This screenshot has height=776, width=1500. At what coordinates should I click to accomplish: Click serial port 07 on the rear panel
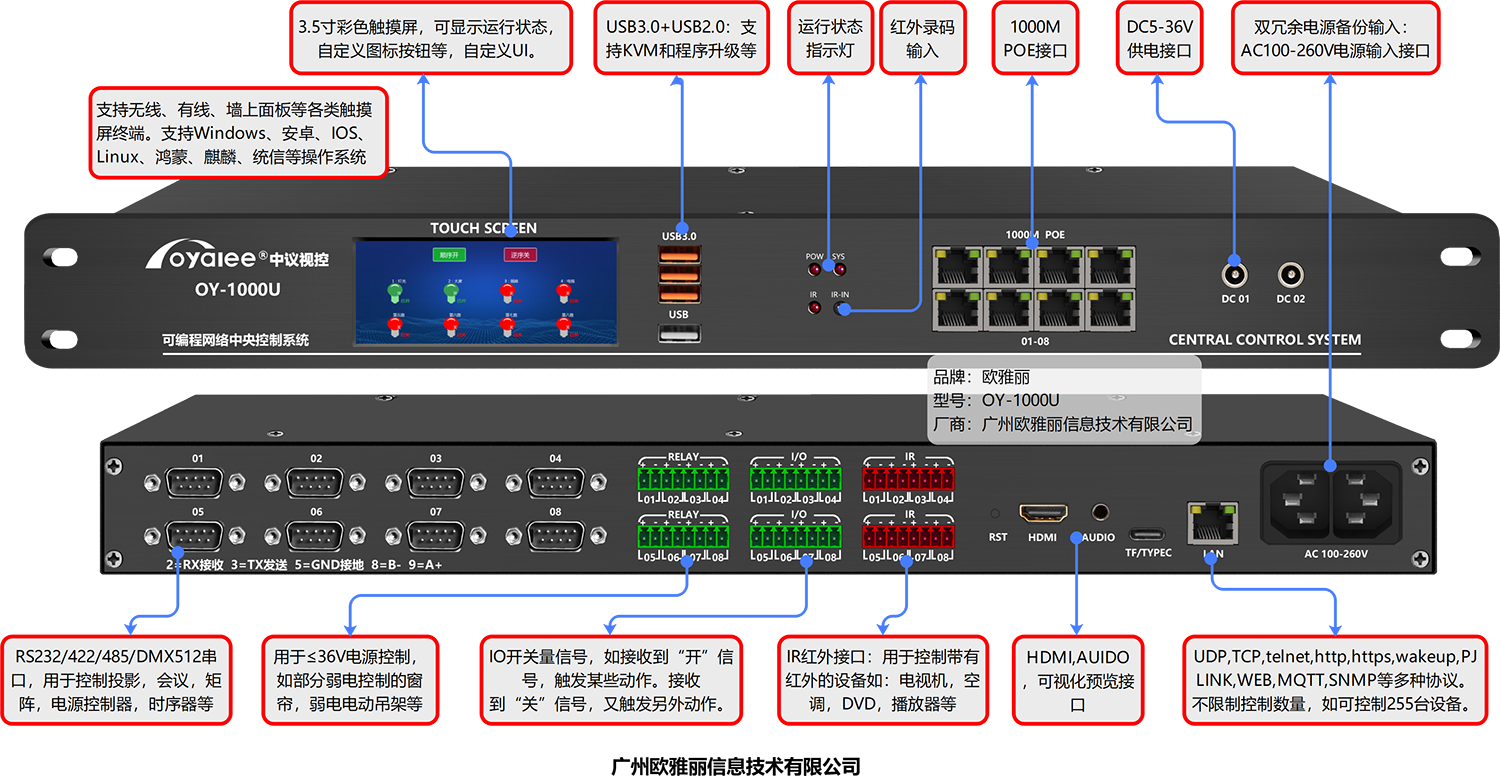pyautogui.click(x=436, y=535)
